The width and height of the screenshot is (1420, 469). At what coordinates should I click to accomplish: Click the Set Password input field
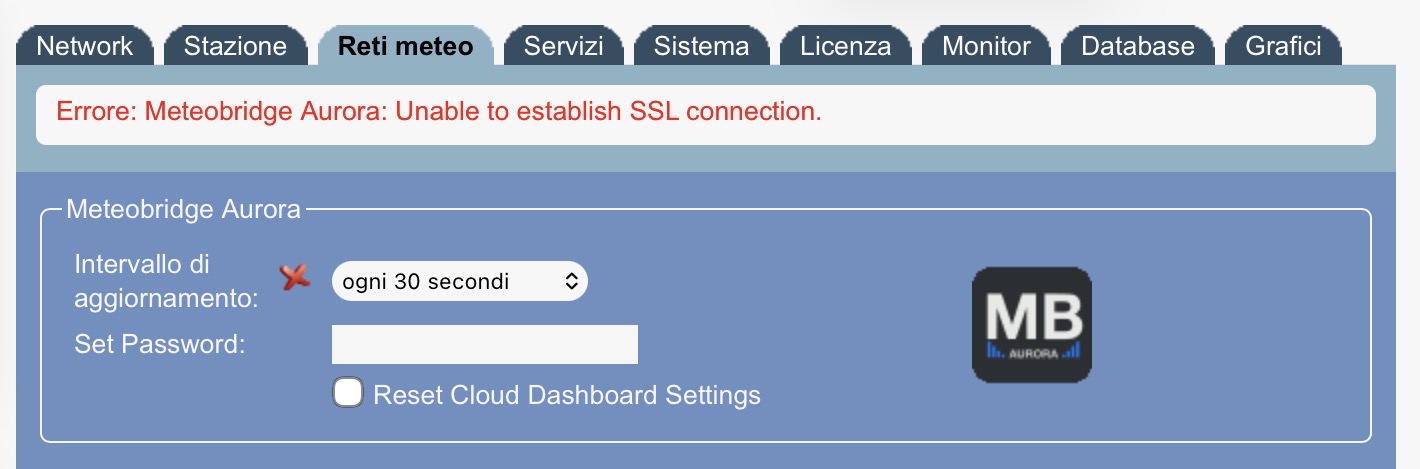pos(484,344)
